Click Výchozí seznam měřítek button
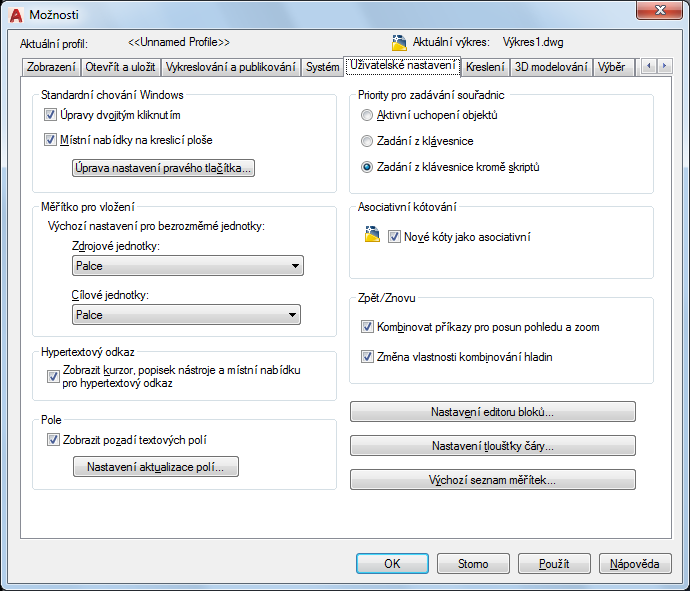Image resolution: width=690 pixels, height=591 pixels. click(493, 480)
